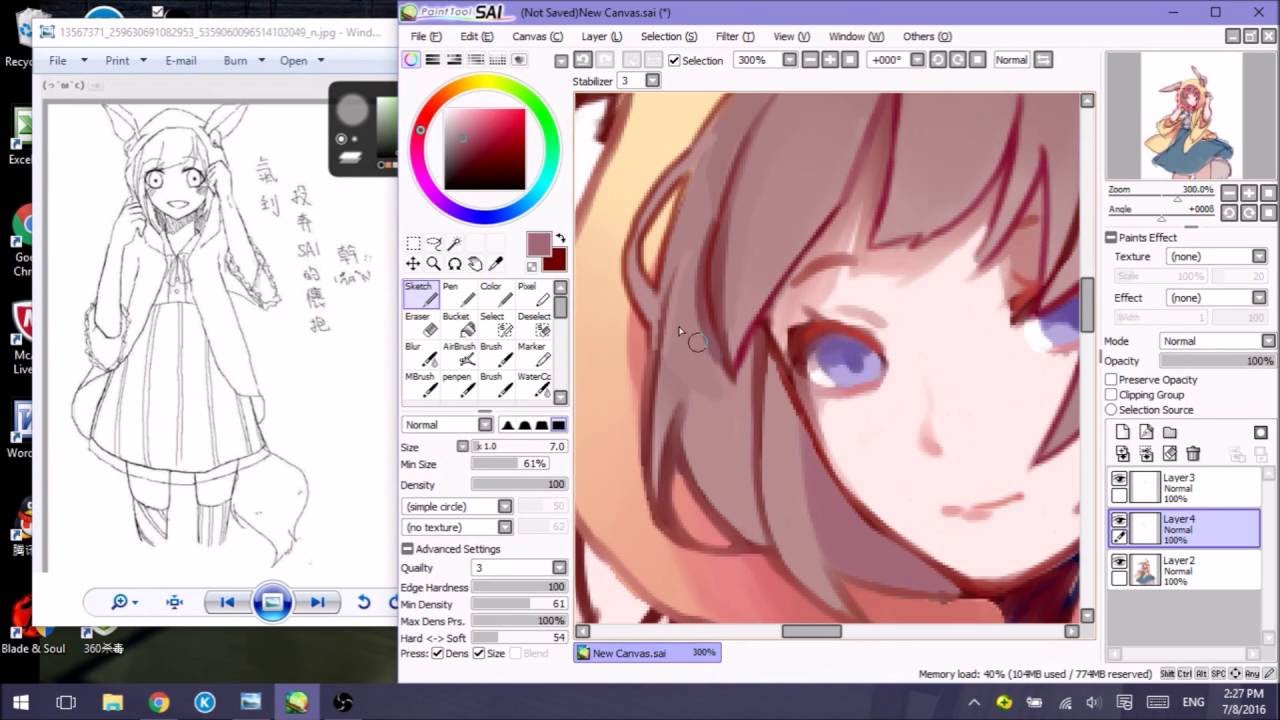Click the foreground color swatch

[x=539, y=244]
